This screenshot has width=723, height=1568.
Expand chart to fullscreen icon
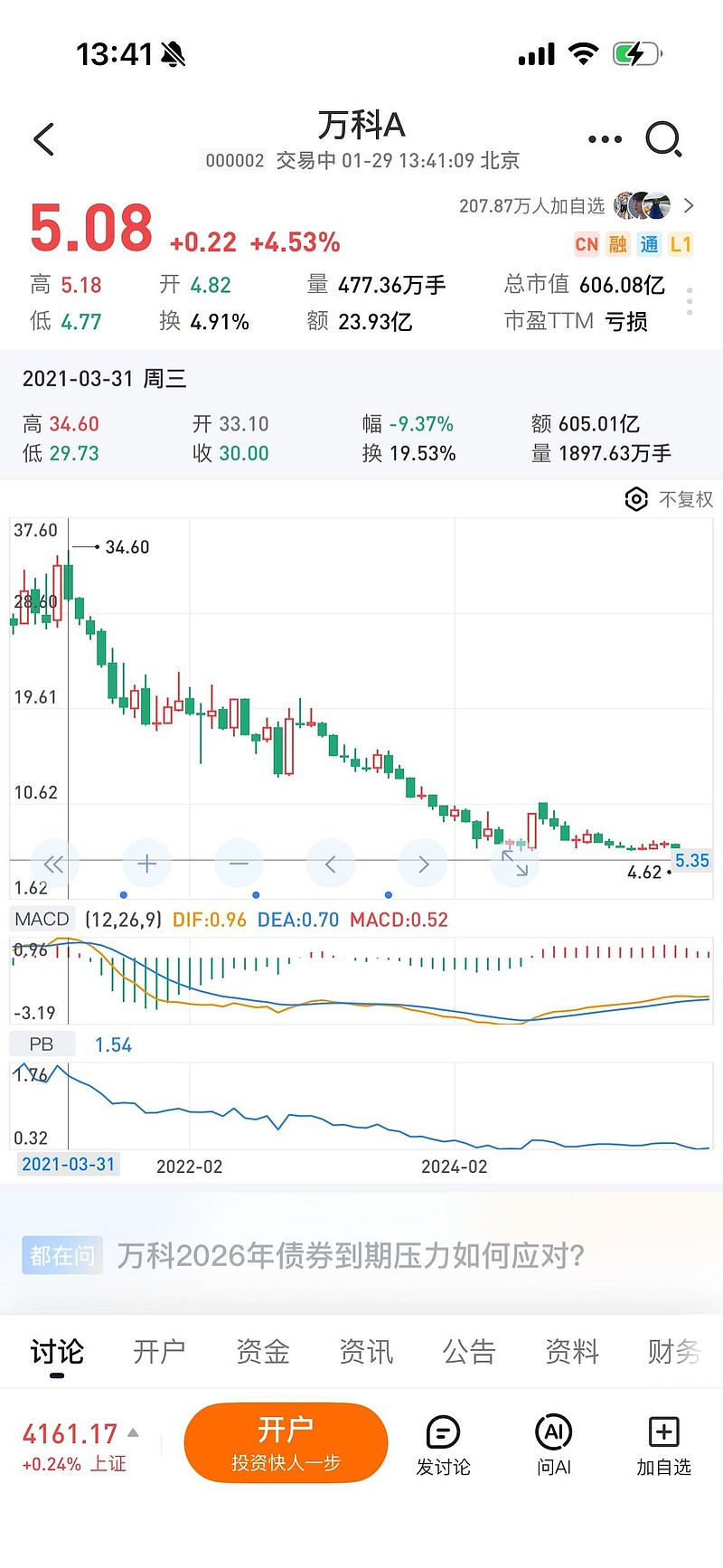[515, 864]
